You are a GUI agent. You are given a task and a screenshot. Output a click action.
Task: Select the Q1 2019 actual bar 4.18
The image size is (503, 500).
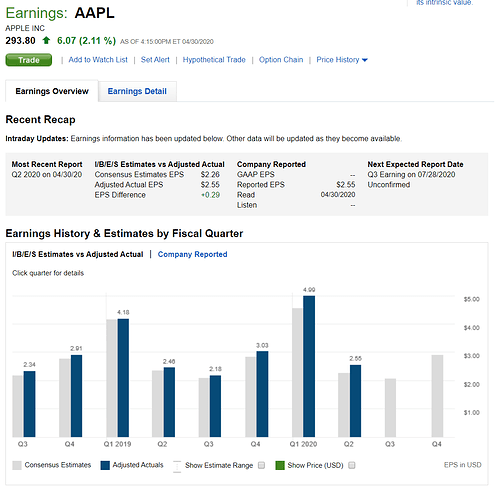click(x=123, y=378)
